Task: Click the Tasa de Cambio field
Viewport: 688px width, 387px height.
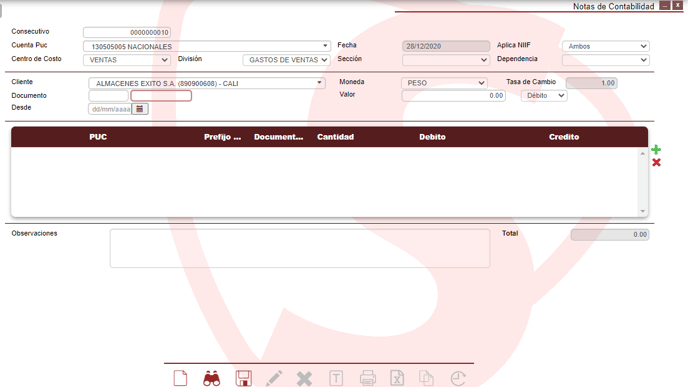Action: 591,83
